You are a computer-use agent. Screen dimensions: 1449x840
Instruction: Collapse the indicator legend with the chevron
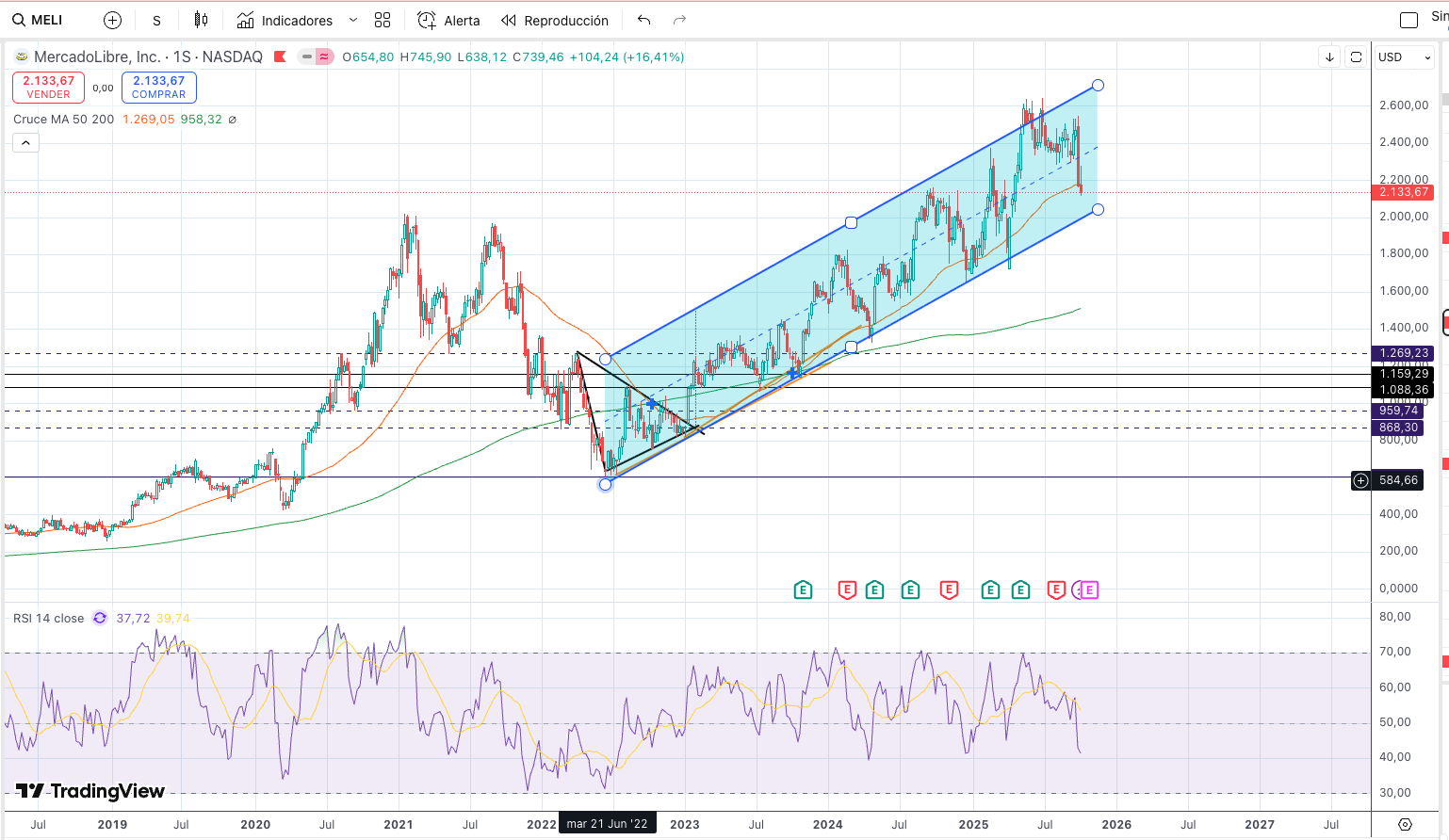coord(25,143)
